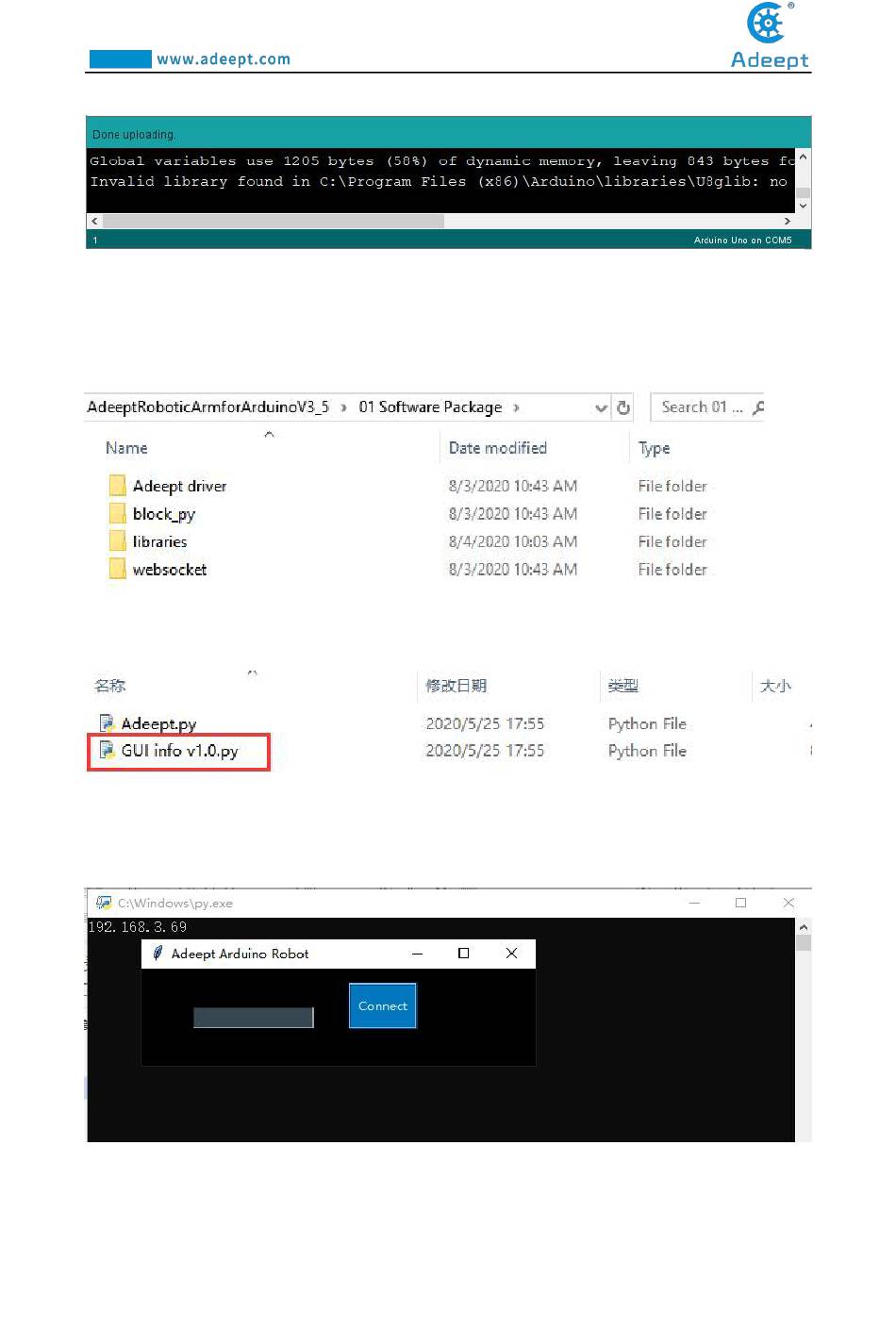Screen dimensions: 896x1328
Task: Click py.exe console scroll up arrow
Action: click(x=804, y=926)
